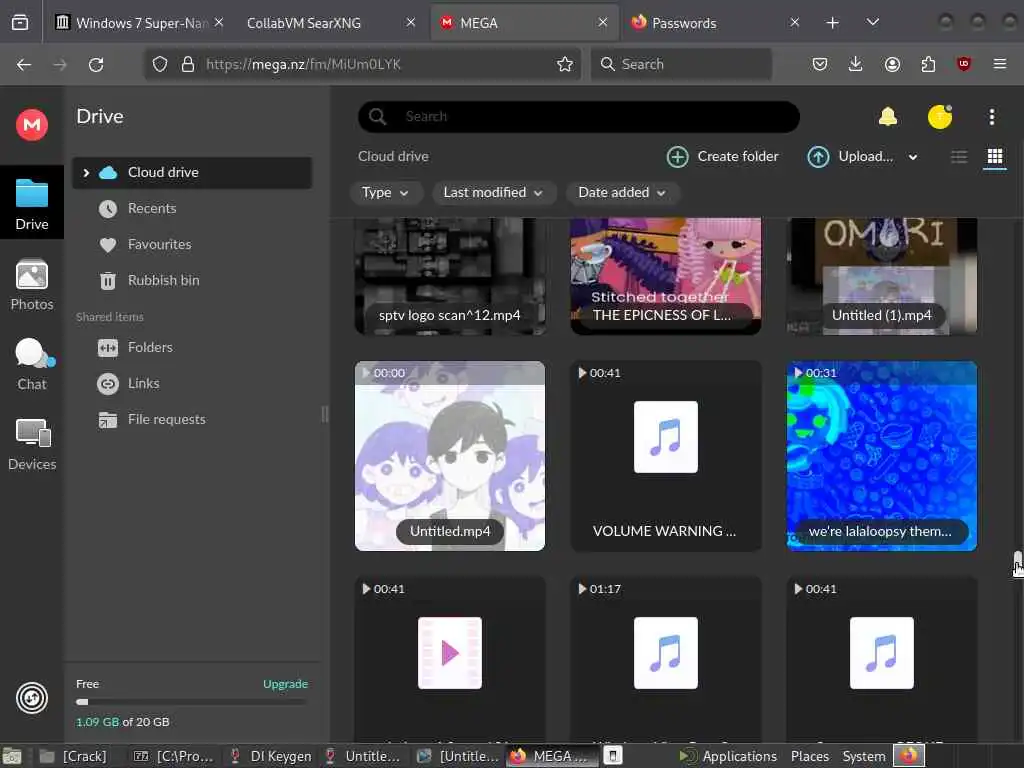
Task: Open Recents
Action: (152, 208)
